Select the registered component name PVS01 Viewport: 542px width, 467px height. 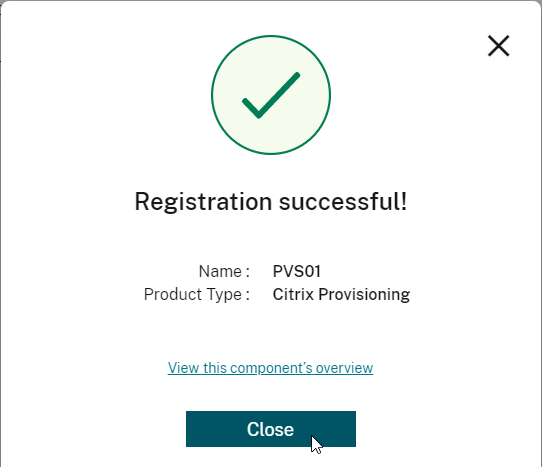pos(297,271)
